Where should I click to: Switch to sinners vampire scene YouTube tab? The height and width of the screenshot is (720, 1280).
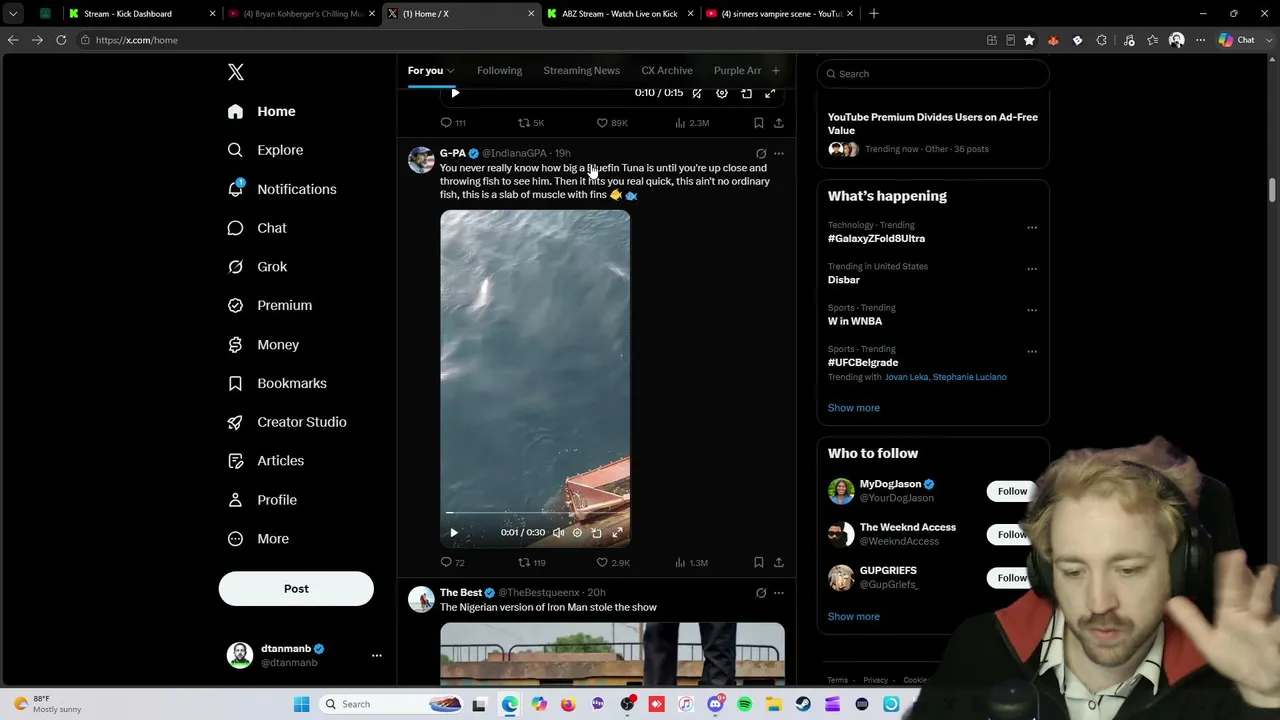click(x=779, y=14)
